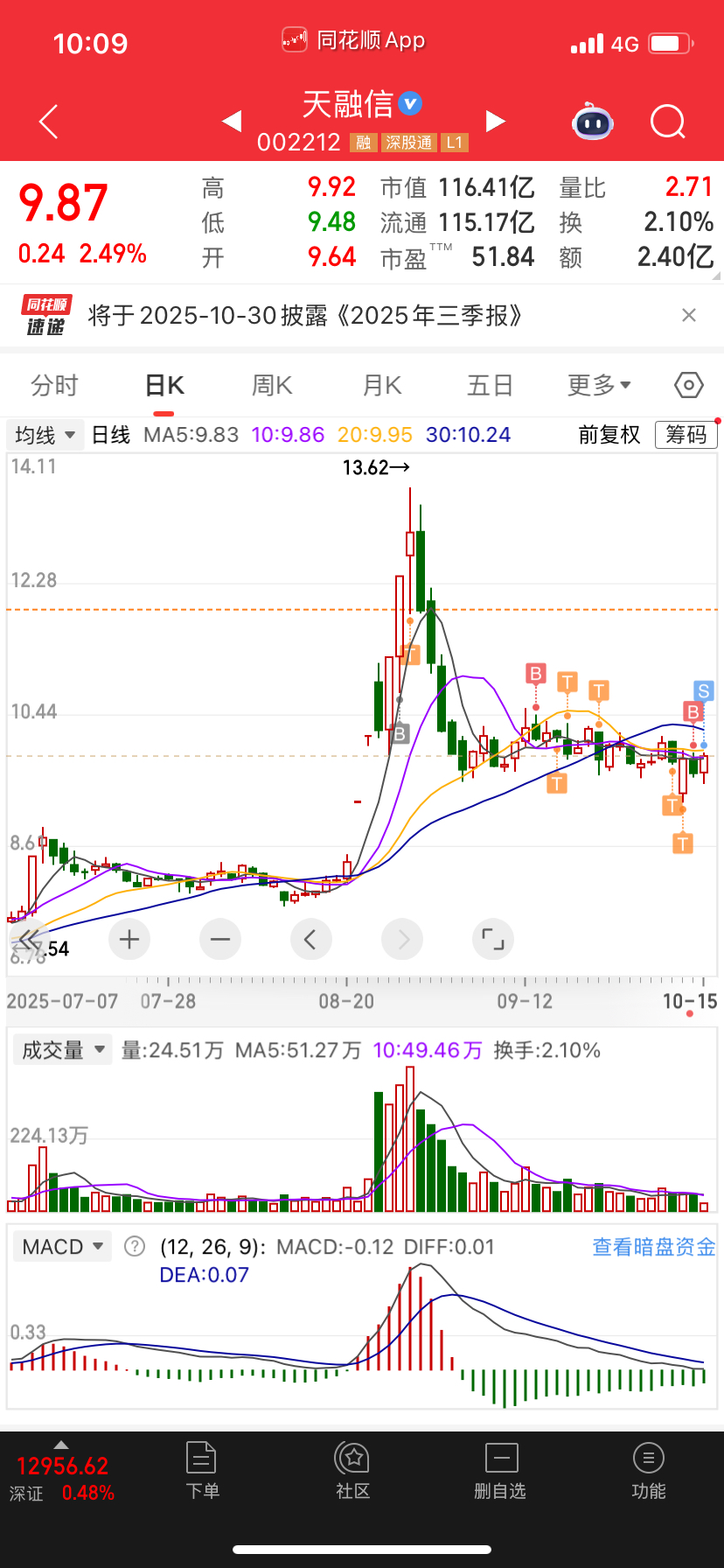Go back with the left chevron arrow
The height and width of the screenshot is (1568, 724).
pos(49,122)
